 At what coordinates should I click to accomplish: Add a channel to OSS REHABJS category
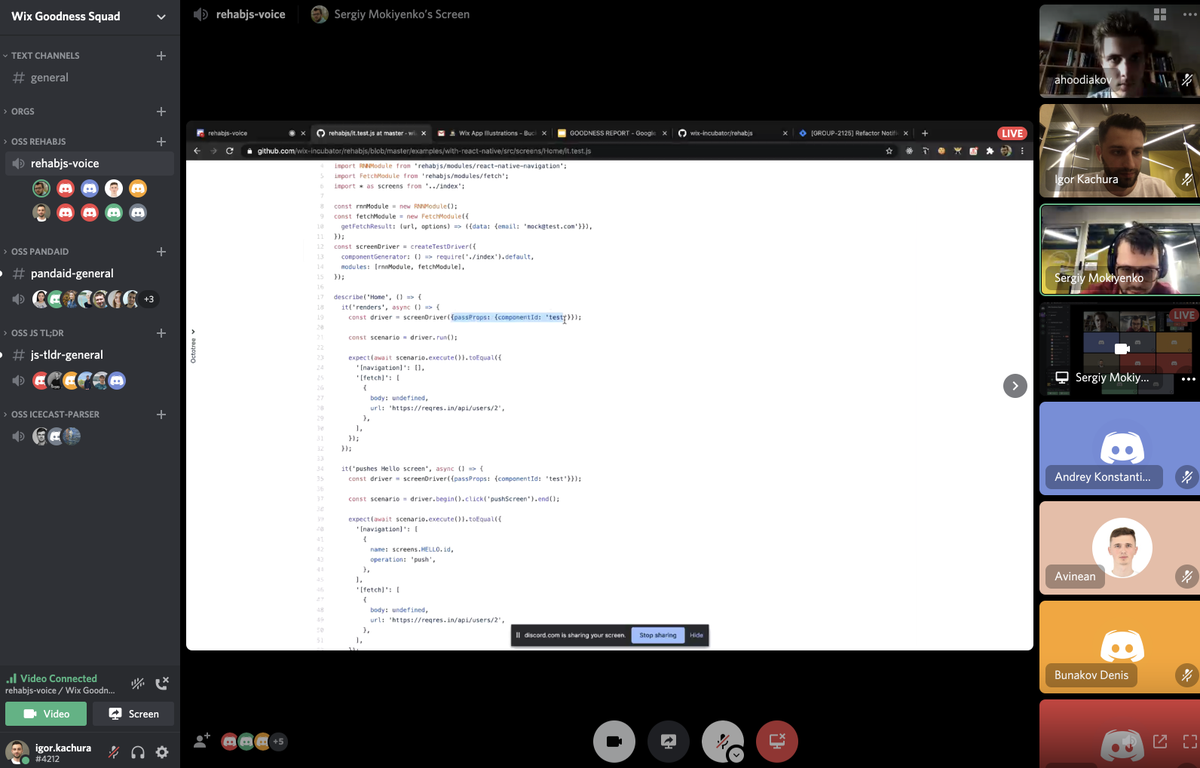pyautogui.click(x=161, y=141)
